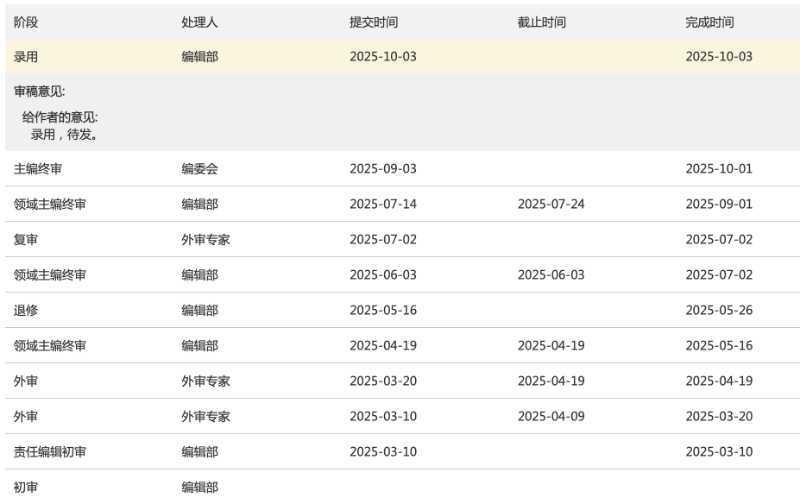Click the 责任编辑初审 stage cell
Screen dimensions: 800x502
pos(50,452)
